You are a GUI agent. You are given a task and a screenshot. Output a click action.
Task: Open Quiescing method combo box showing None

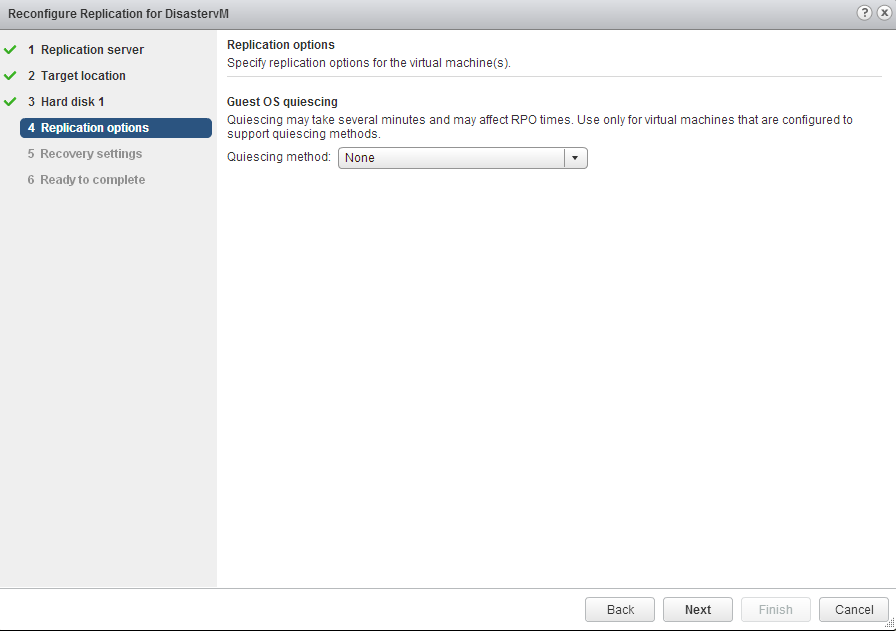point(451,158)
